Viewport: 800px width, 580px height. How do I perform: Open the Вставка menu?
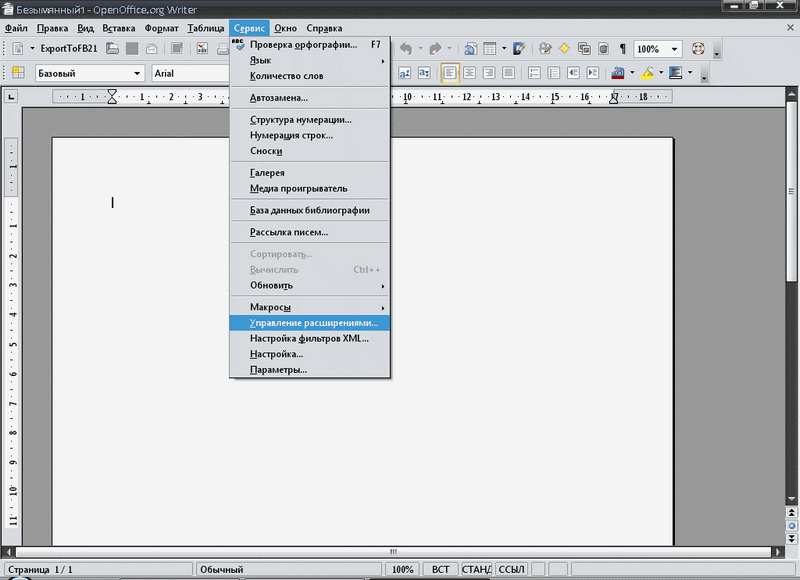point(119,28)
